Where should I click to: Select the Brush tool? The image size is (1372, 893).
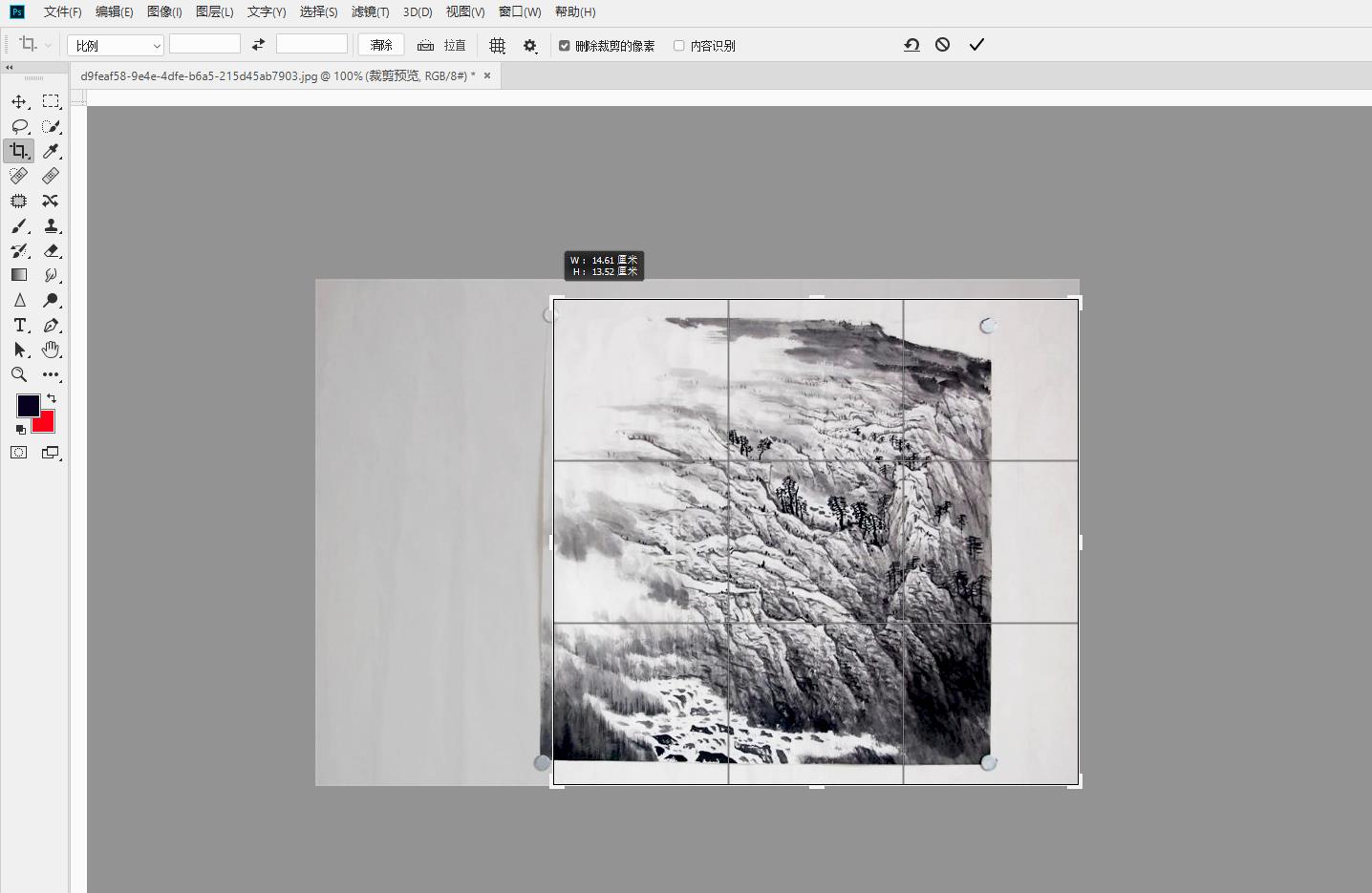click(19, 225)
